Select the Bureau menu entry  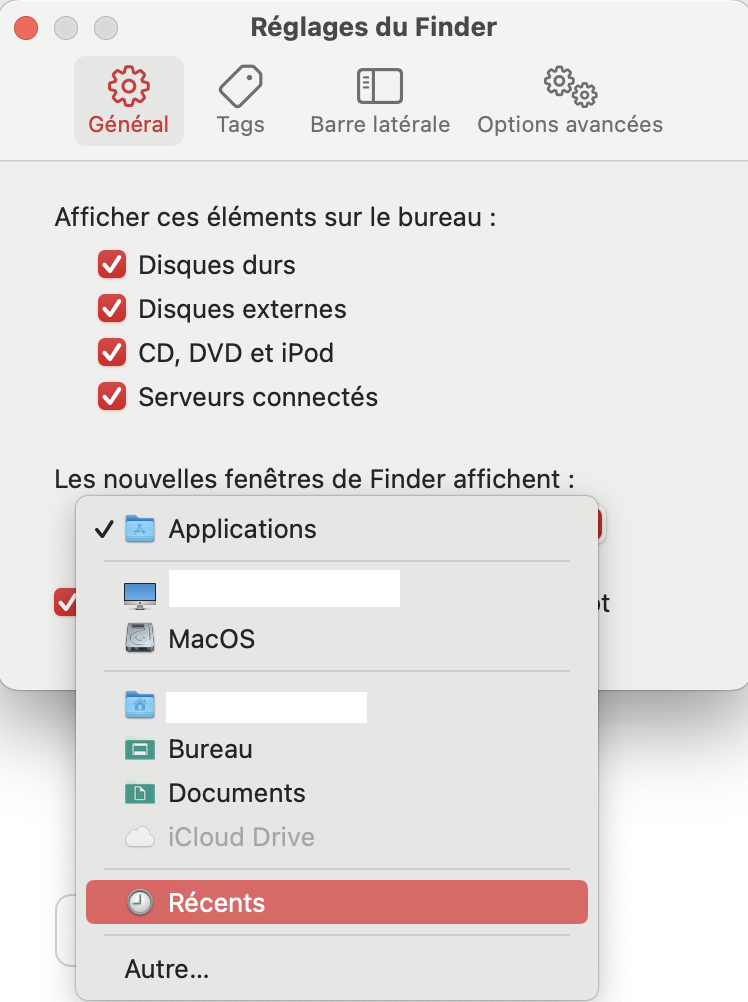click(210, 749)
